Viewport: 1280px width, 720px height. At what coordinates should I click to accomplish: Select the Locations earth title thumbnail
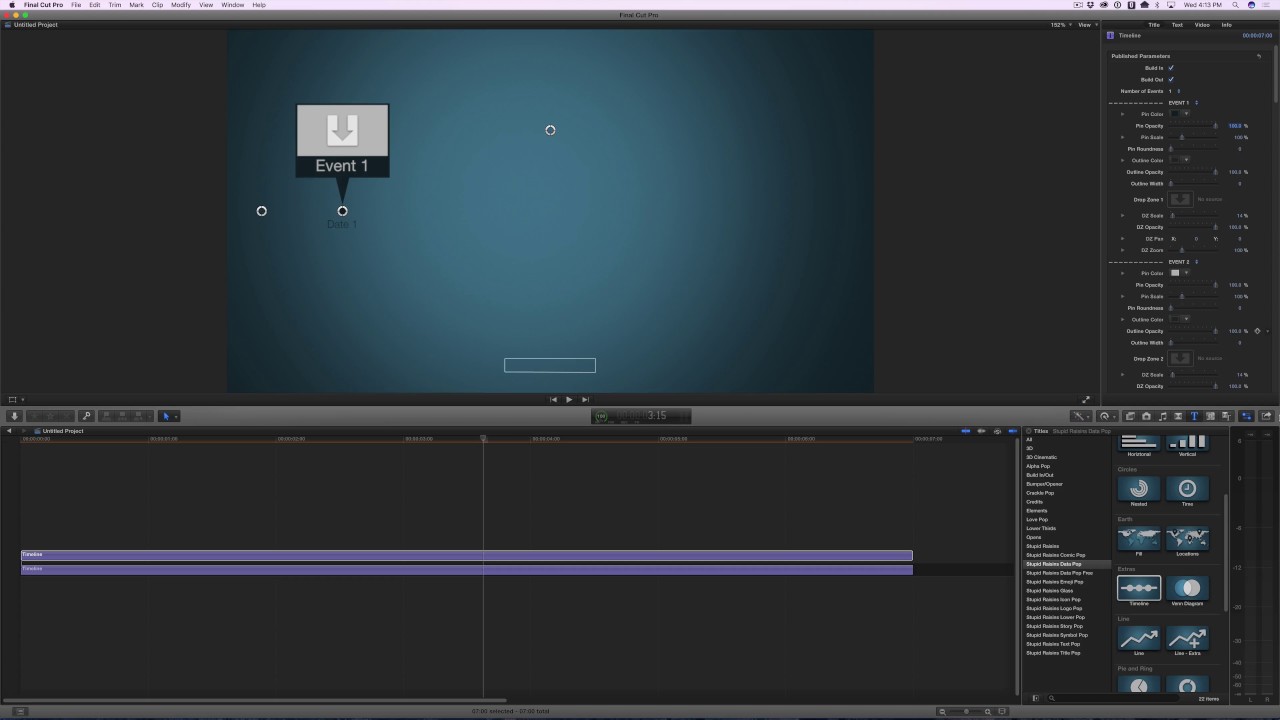(x=1187, y=539)
